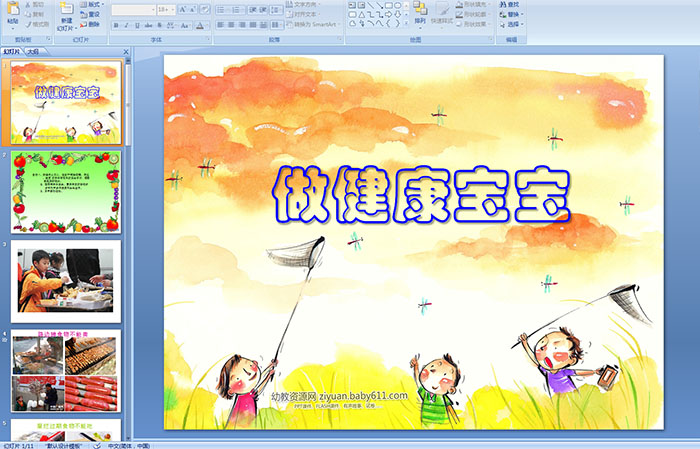Viewport: 700px width, 449px height.
Task: Open the Paragraph dialog launcher
Action: pyautogui.click(x=340, y=39)
